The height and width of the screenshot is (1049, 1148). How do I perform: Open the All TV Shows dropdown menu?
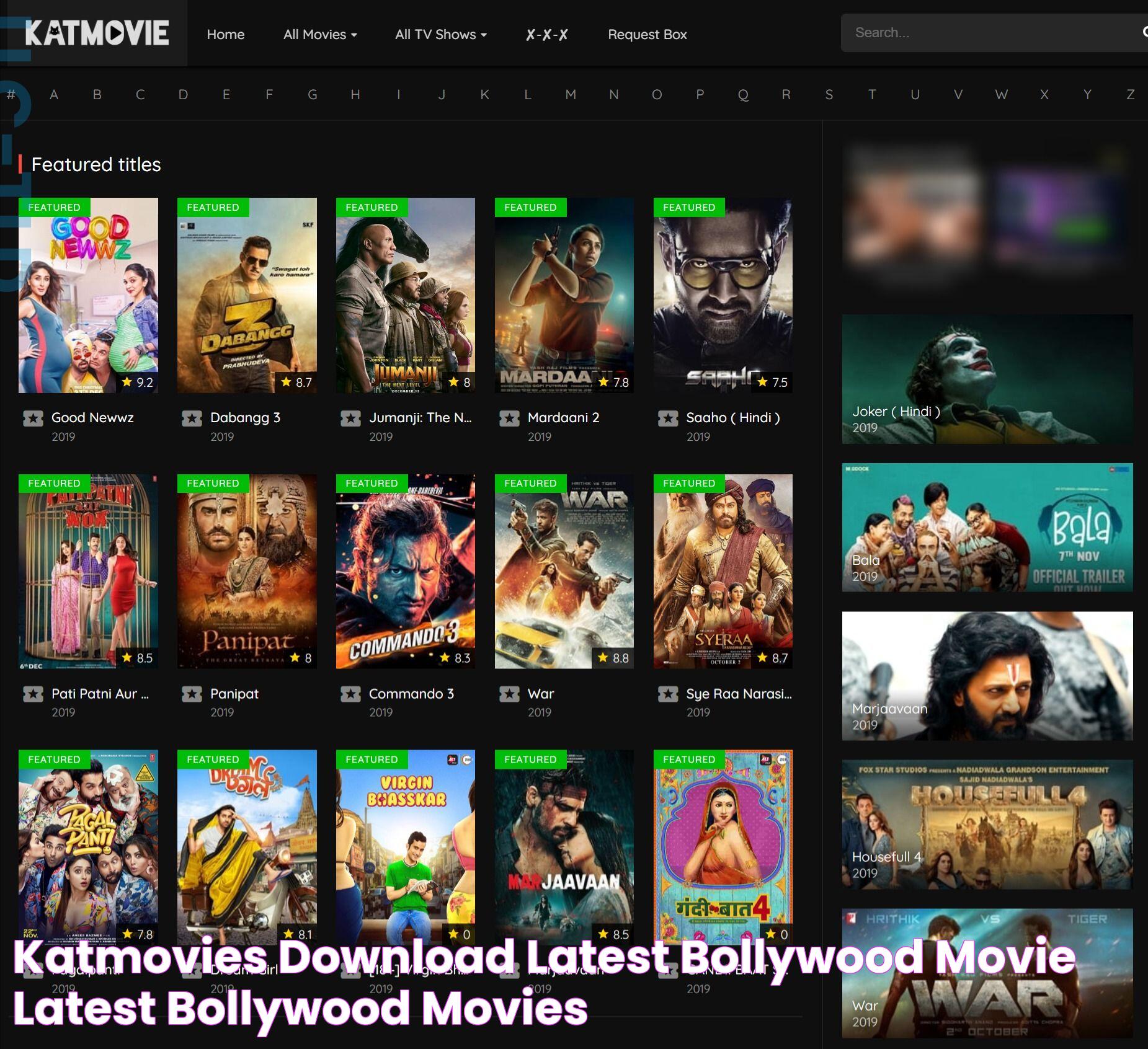(441, 34)
